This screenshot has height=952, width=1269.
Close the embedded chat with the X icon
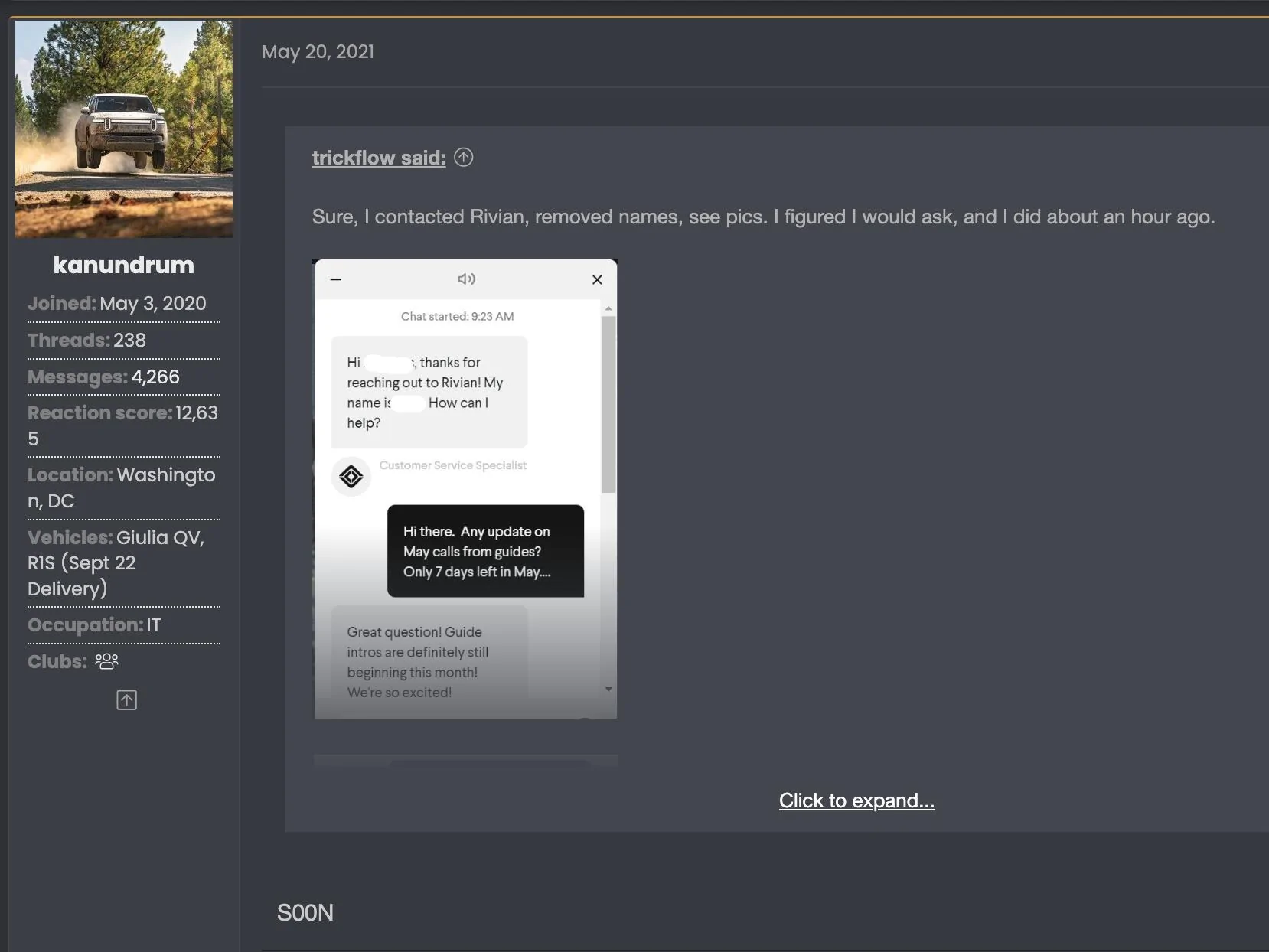[x=597, y=279]
